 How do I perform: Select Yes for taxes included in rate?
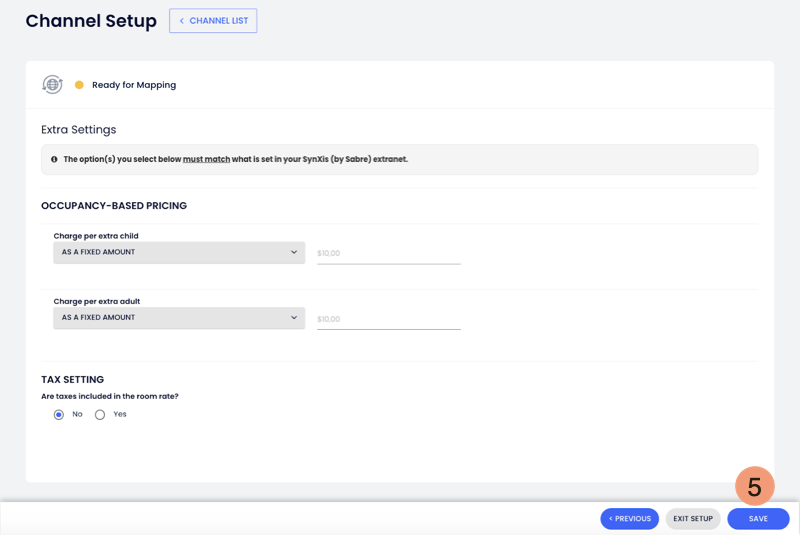pyautogui.click(x=100, y=414)
